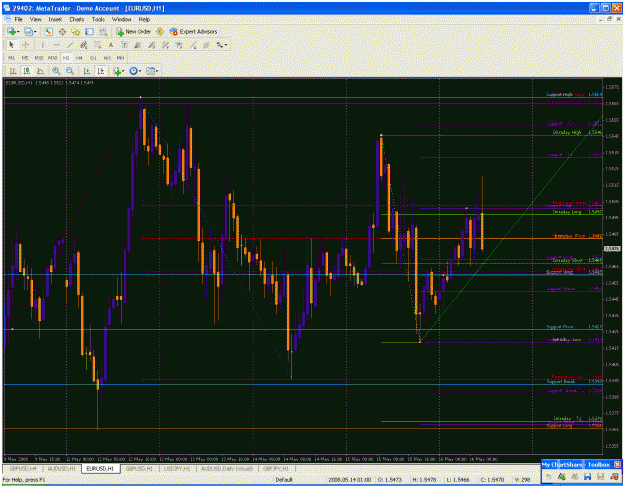This screenshot has width=625, height=486.
Task: Open the Market Watch window icon
Action: pyautogui.click(x=49, y=31)
